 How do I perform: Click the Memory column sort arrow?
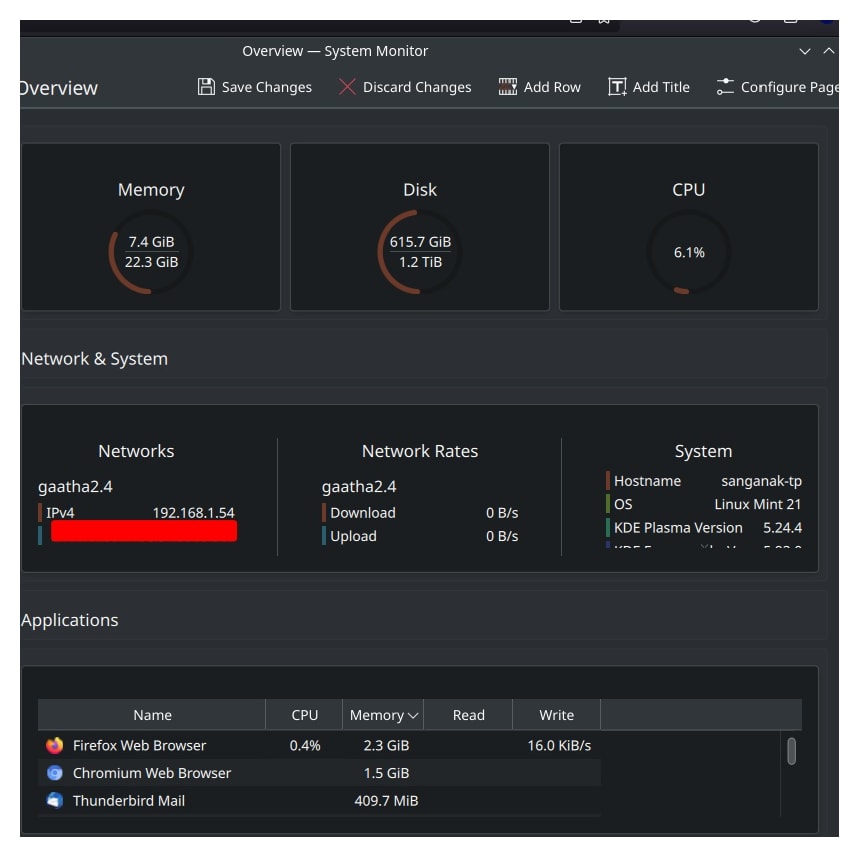point(413,716)
